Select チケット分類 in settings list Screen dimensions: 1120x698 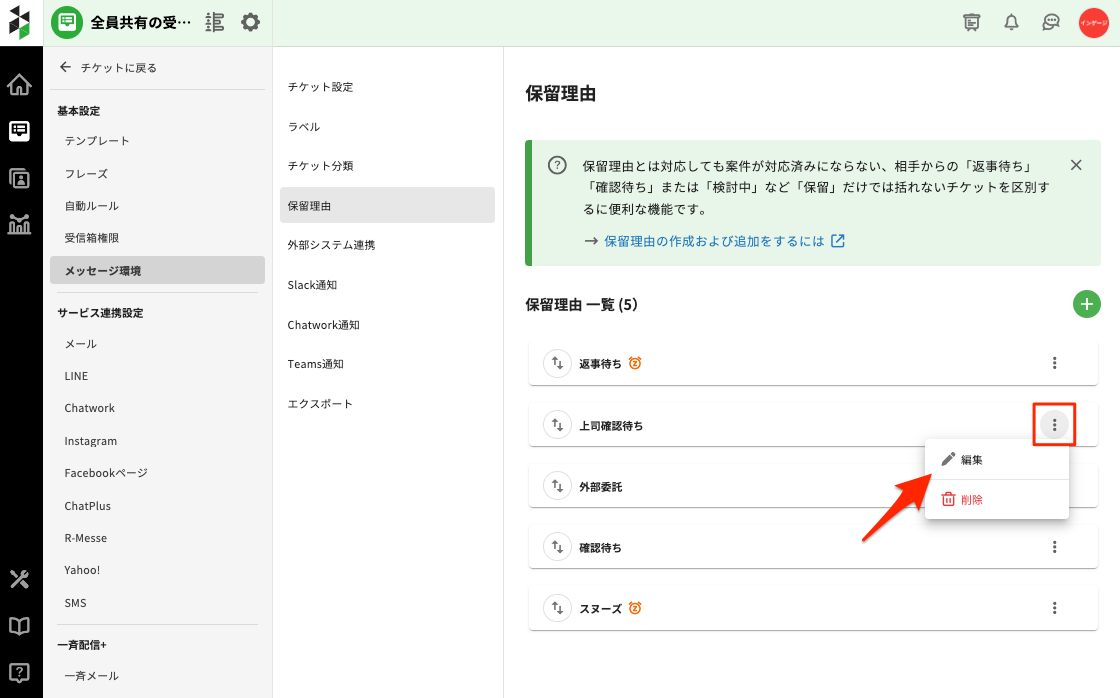(x=320, y=166)
